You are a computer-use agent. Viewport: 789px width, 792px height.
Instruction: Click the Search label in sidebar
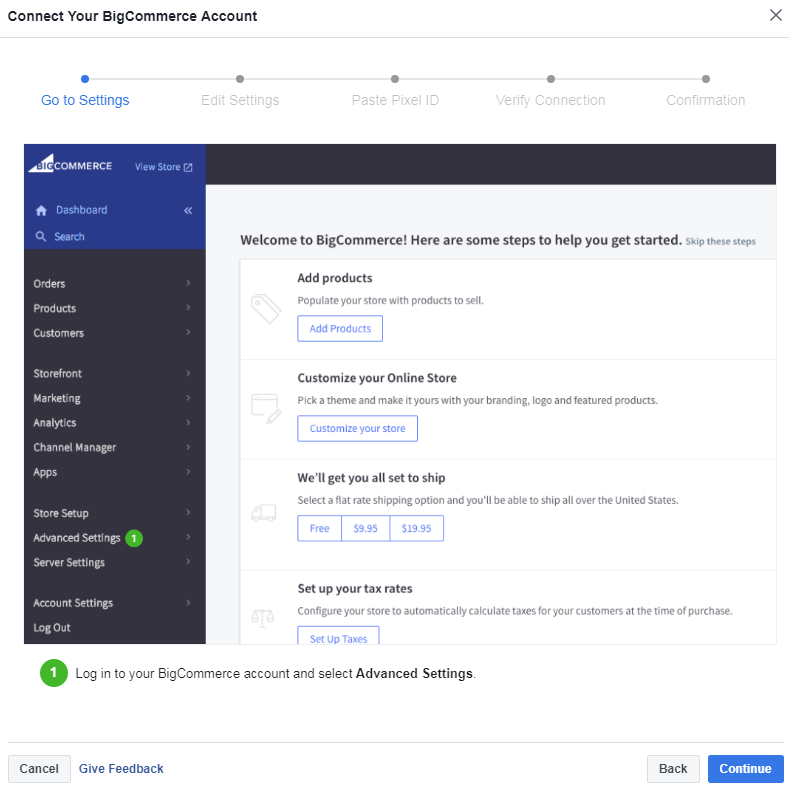click(69, 237)
